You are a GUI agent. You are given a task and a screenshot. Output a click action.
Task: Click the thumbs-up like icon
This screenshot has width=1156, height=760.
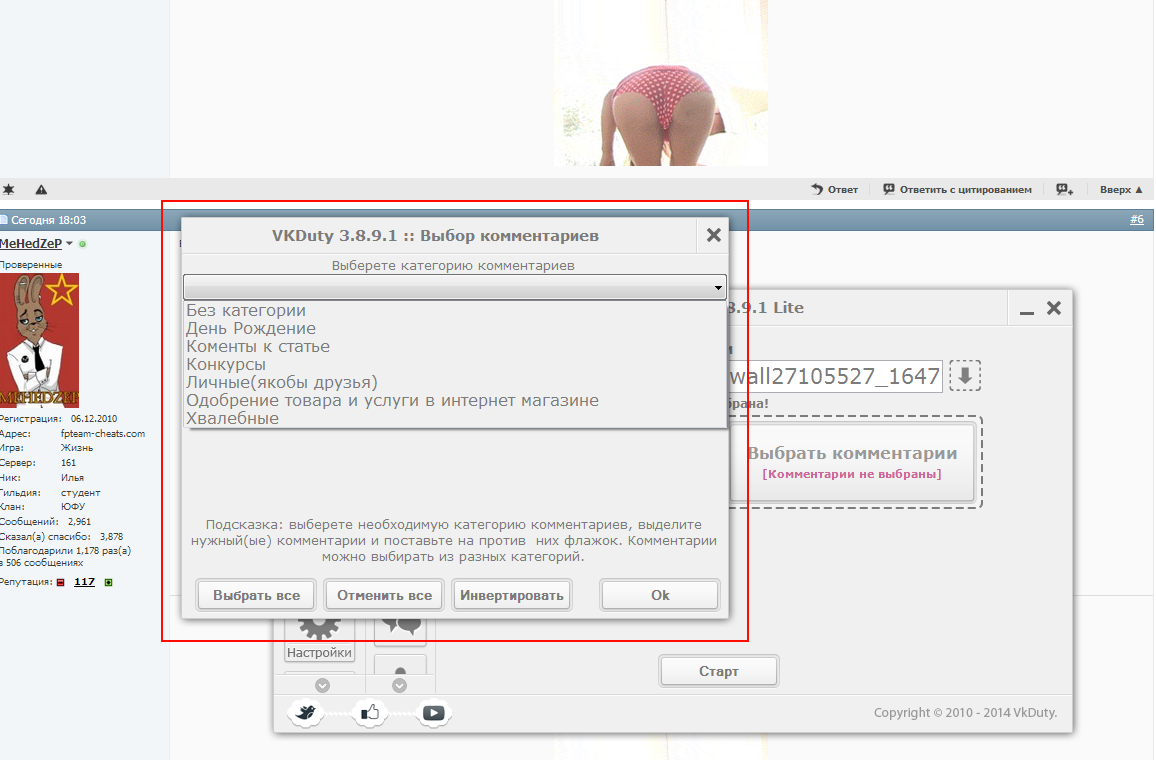pyautogui.click(x=370, y=713)
